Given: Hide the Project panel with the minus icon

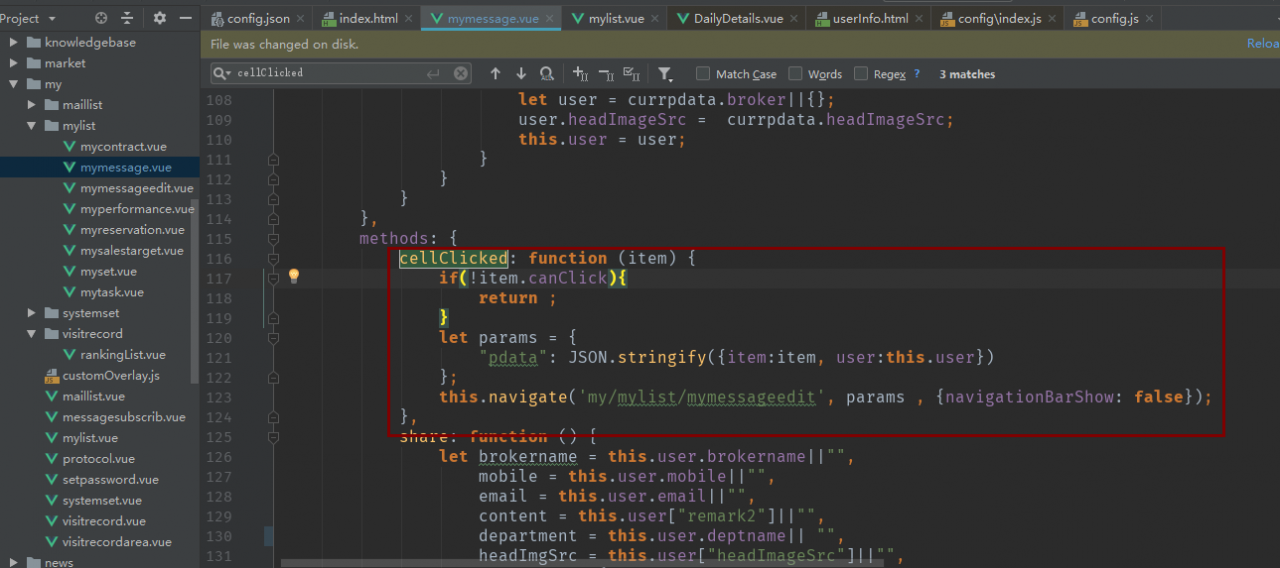Looking at the screenshot, I should (186, 18).
